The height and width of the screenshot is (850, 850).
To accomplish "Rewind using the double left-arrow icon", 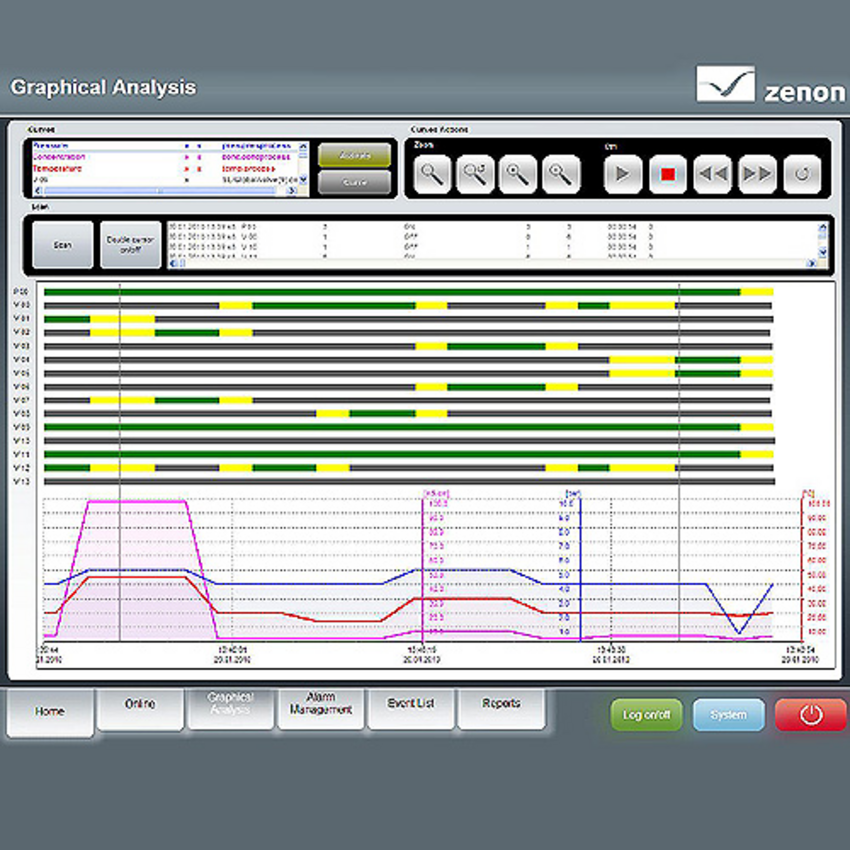I will pyautogui.click(x=714, y=172).
